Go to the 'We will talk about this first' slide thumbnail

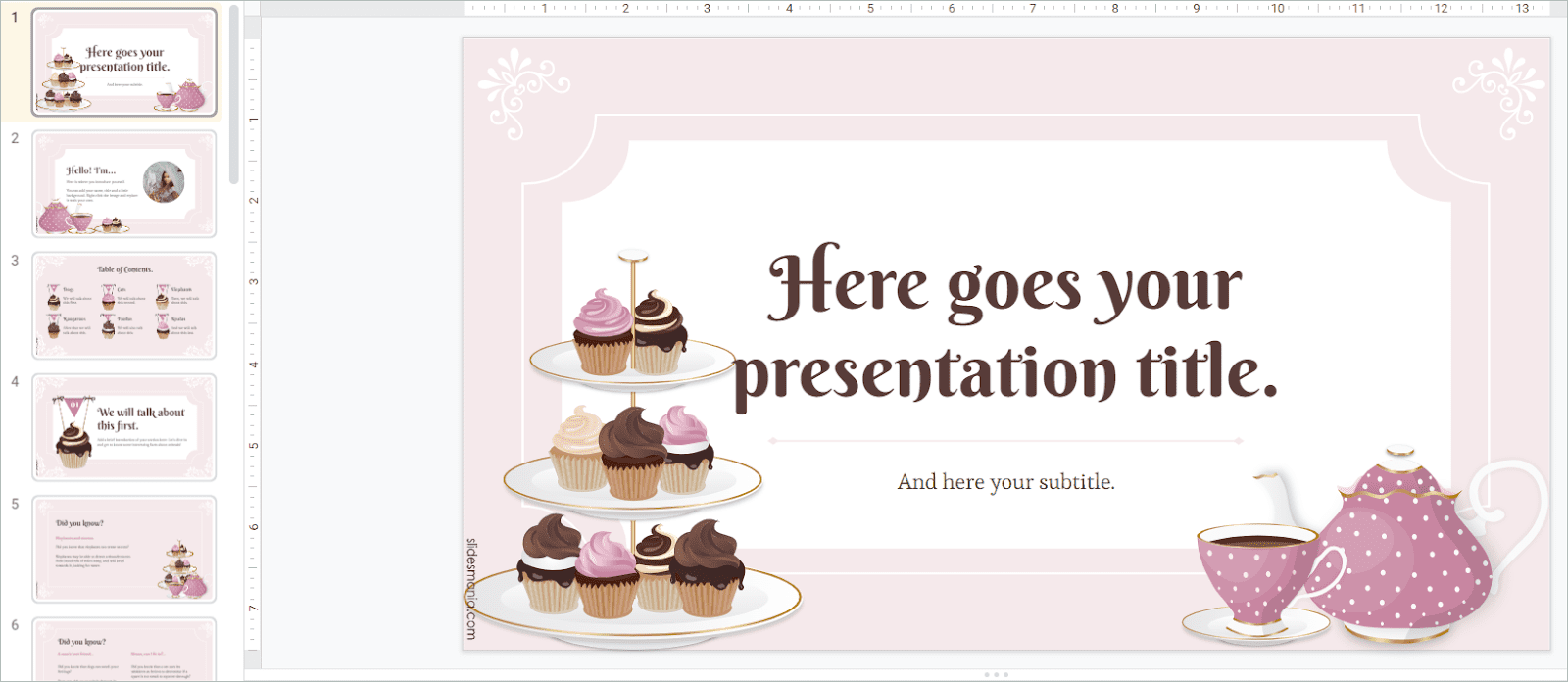click(x=124, y=427)
